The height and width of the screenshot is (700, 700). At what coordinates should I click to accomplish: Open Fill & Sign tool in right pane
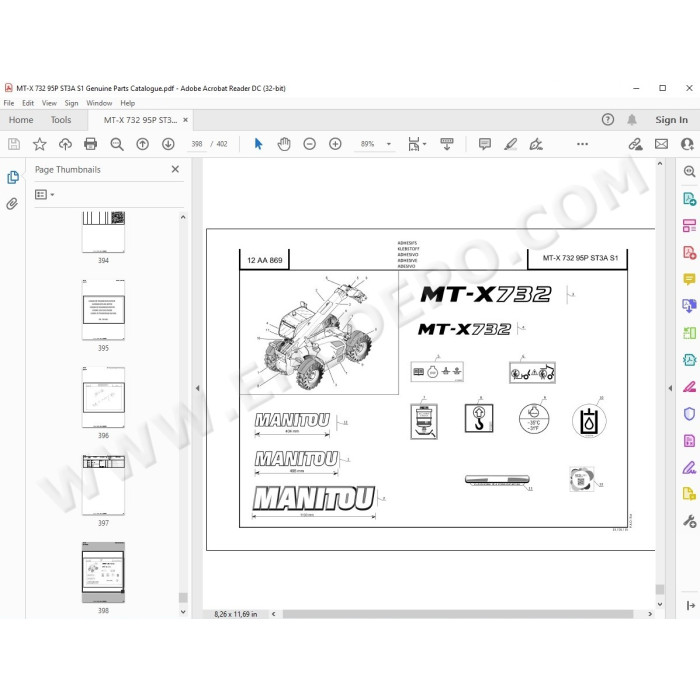pos(689,467)
